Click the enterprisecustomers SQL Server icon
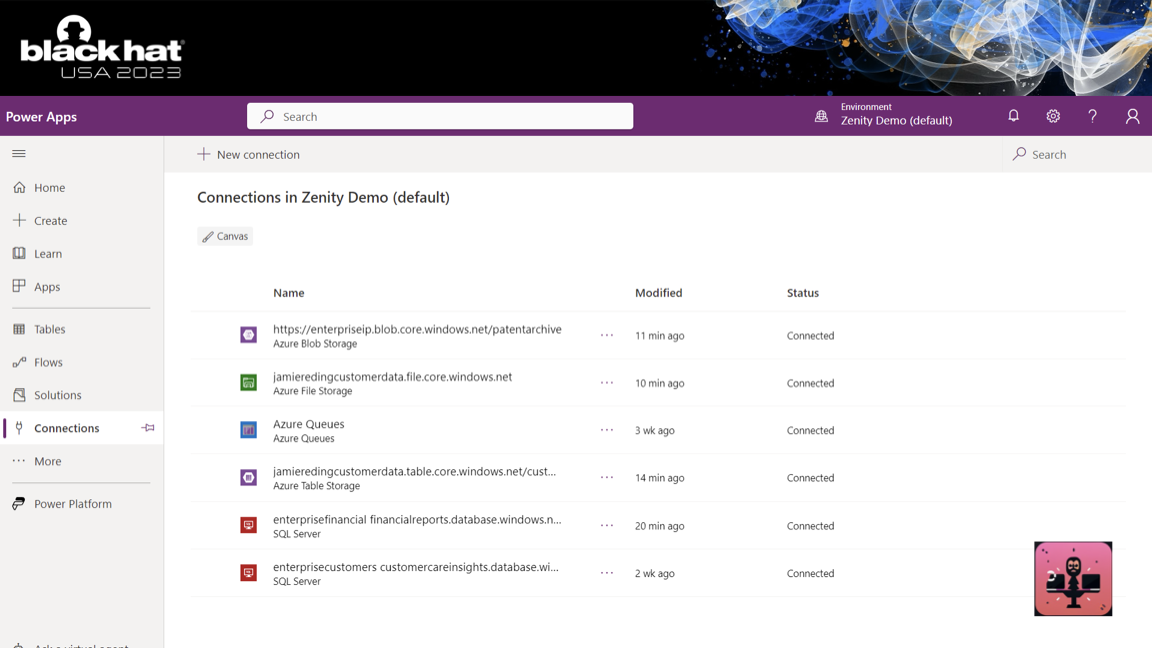This screenshot has width=1152, height=648. pyautogui.click(x=248, y=573)
